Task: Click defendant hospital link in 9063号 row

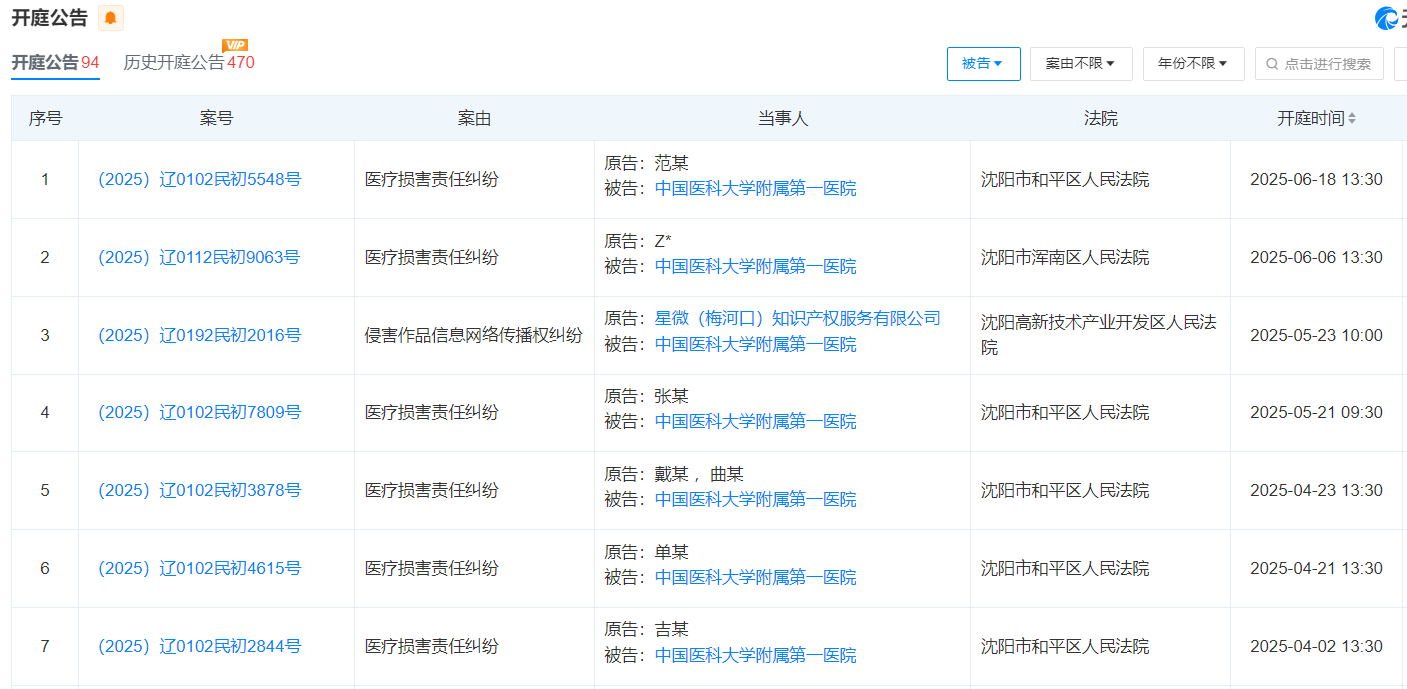Action: click(x=755, y=267)
